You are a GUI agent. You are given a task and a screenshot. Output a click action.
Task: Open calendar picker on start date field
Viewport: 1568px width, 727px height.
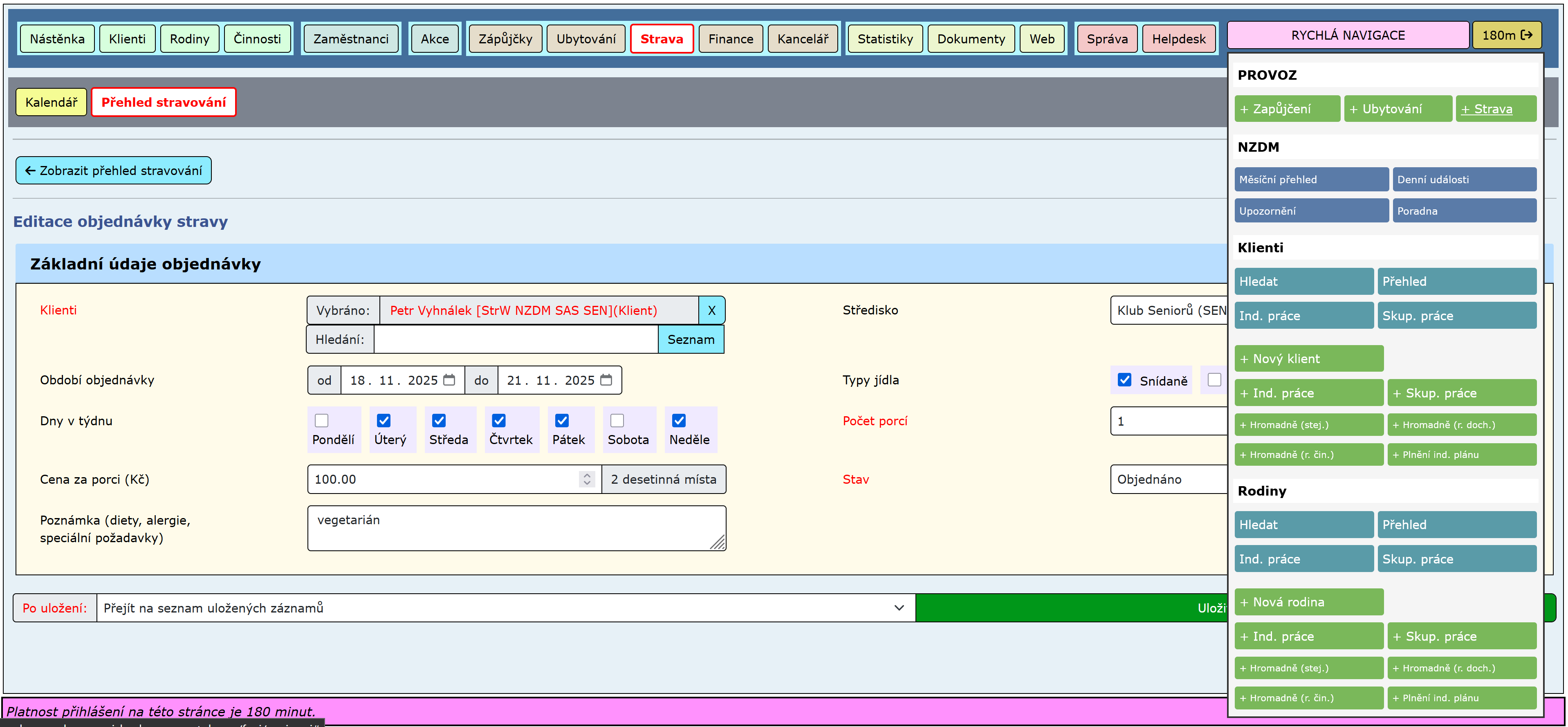click(449, 380)
